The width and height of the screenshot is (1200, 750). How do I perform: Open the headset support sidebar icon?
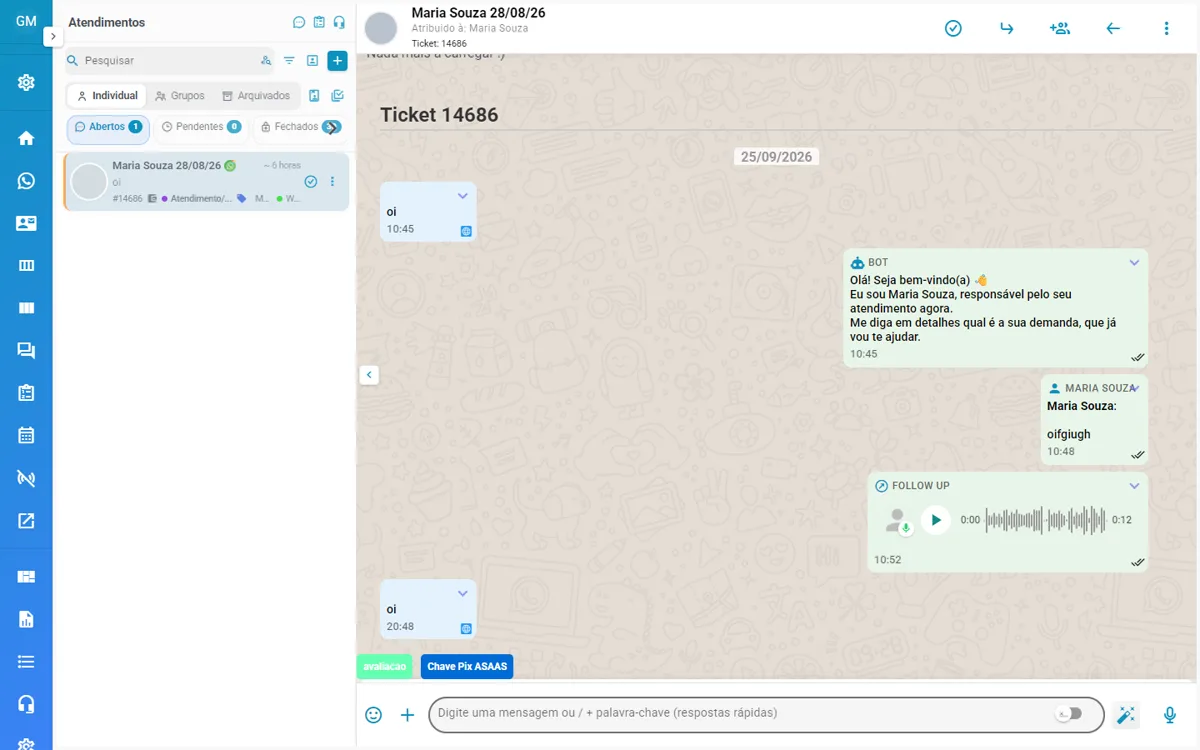tap(26, 704)
